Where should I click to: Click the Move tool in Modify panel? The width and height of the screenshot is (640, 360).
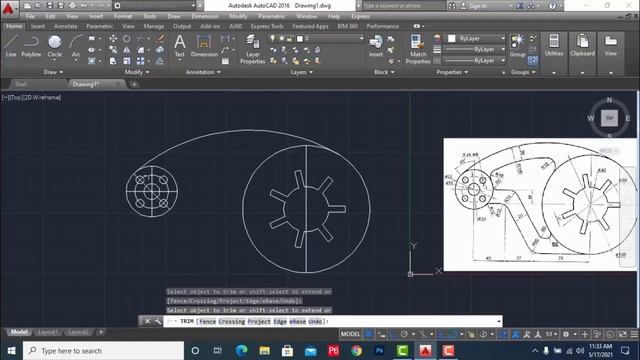coord(113,38)
